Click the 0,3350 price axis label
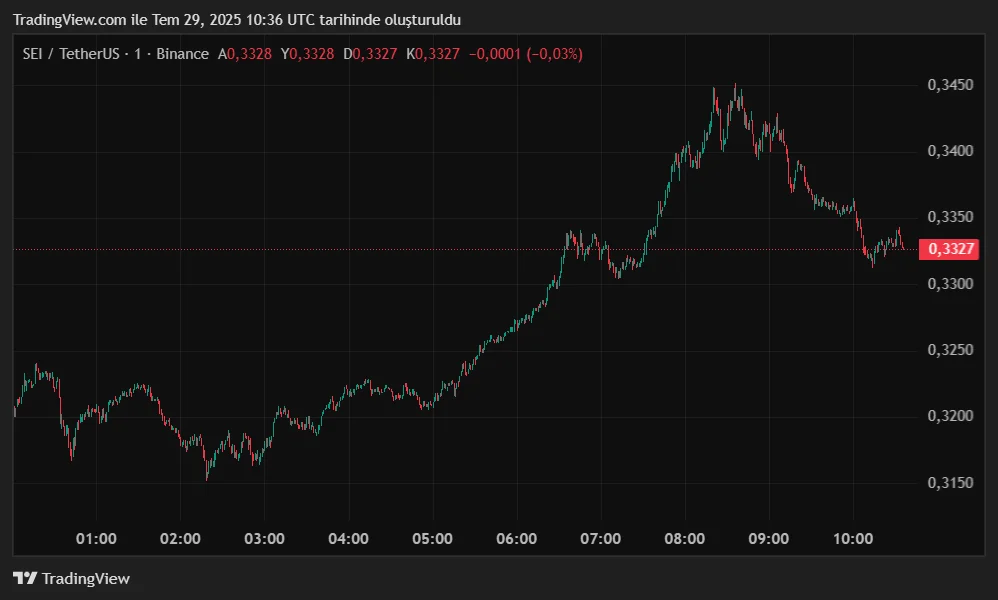 950,217
